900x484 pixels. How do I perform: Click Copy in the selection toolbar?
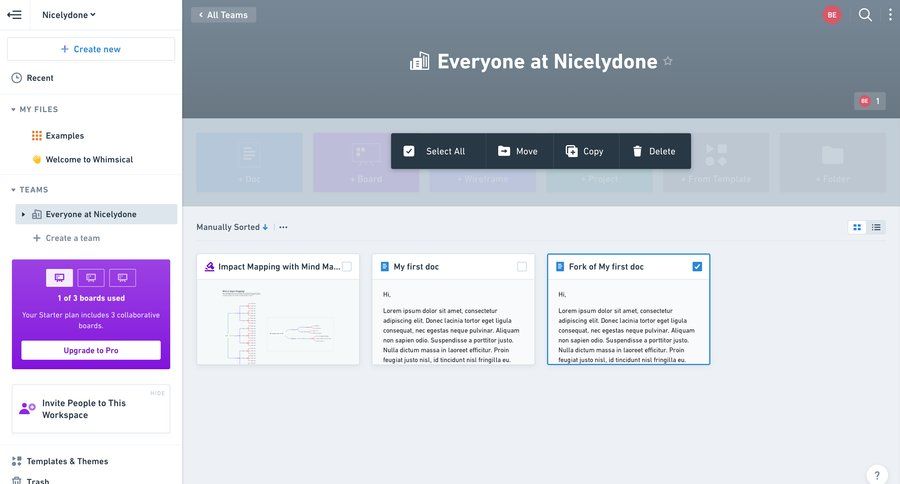[x=585, y=152]
